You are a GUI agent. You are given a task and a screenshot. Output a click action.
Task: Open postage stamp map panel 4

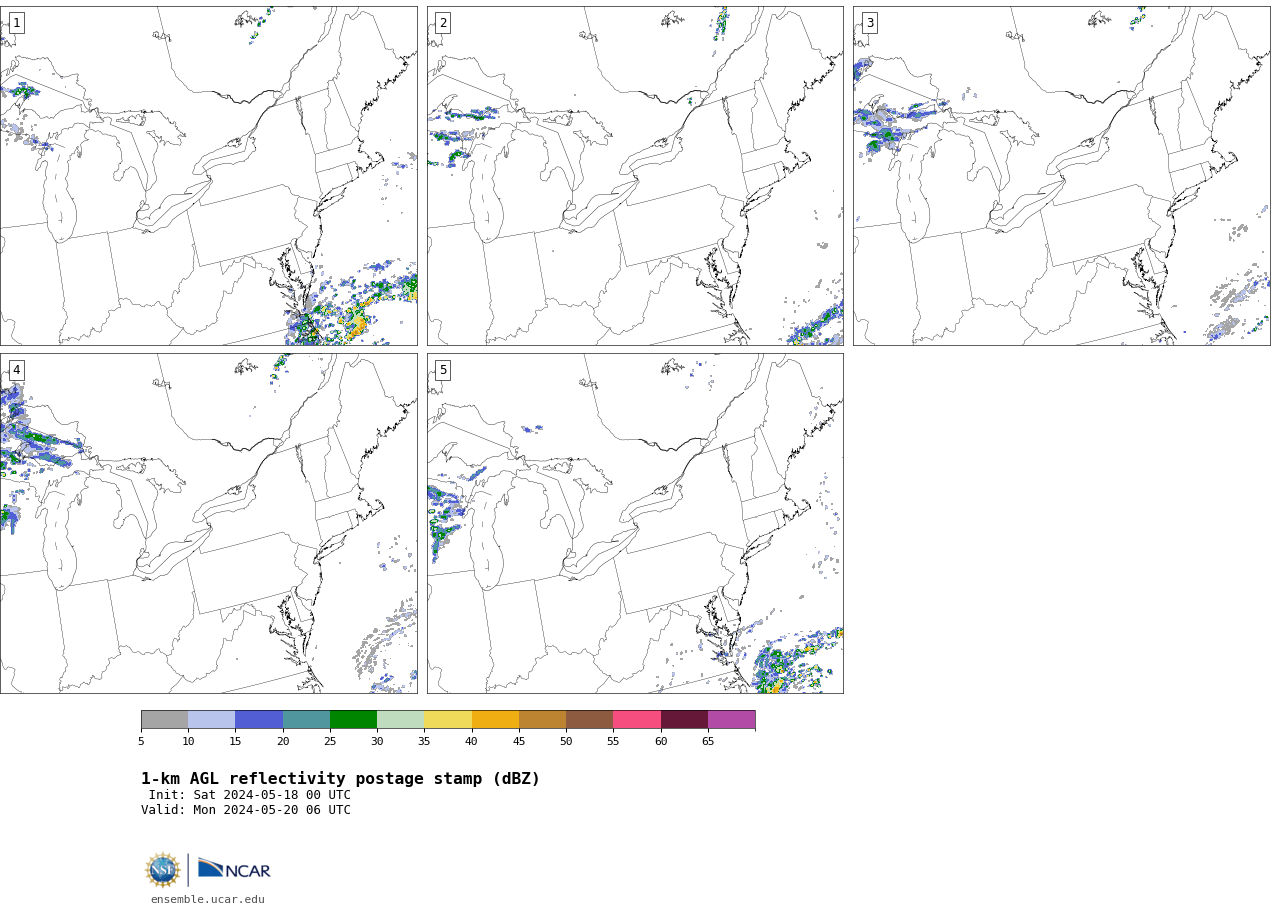point(208,523)
